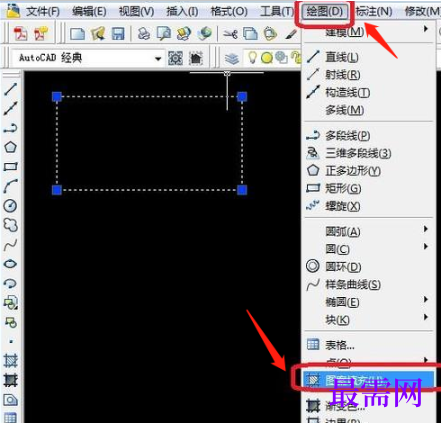Click the Match Properties brush icon
Image resolution: width=441 pixels, height=424 pixels.
coord(291,34)
